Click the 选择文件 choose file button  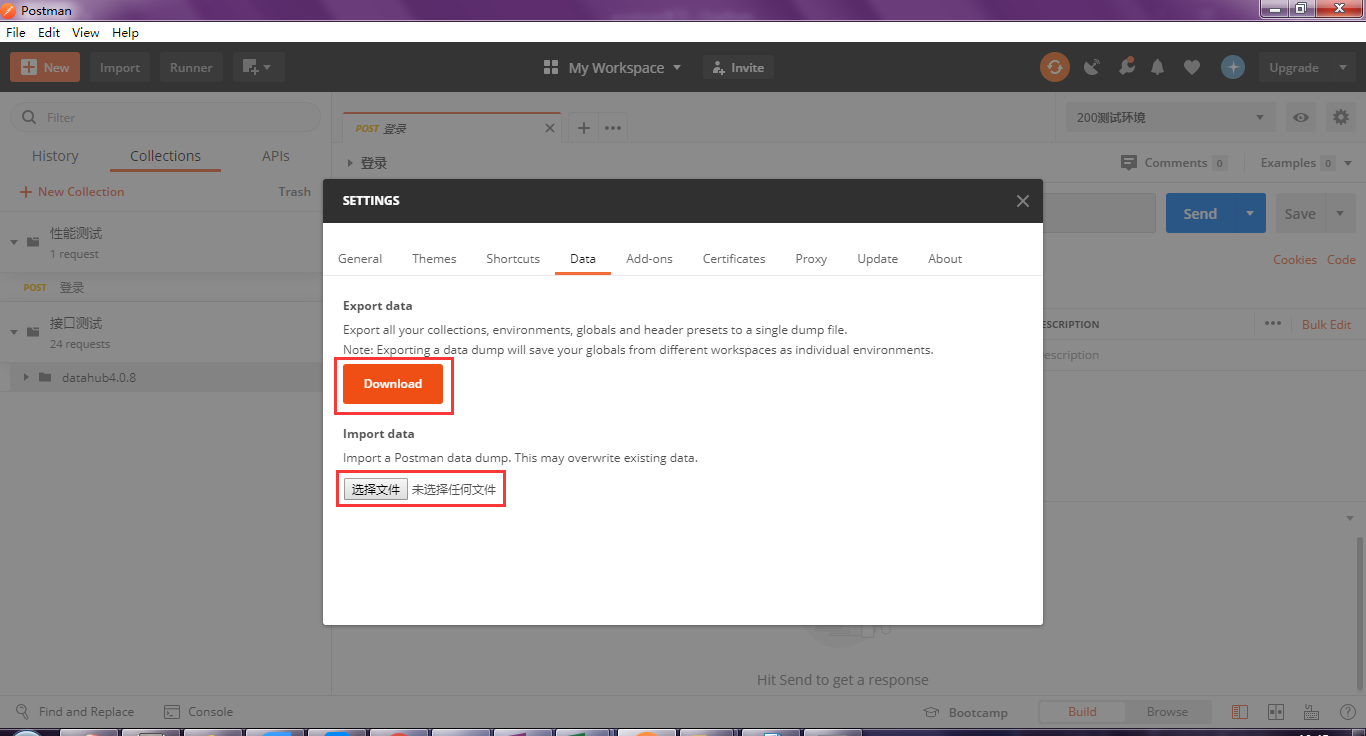376,489
